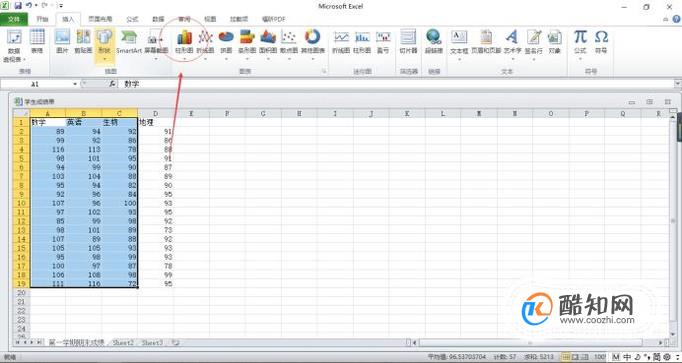Image resolution: width=682 pixels, height=363 pixels.
Task: Save workbook from quick access toolbar
Action: tap(18, 6)
